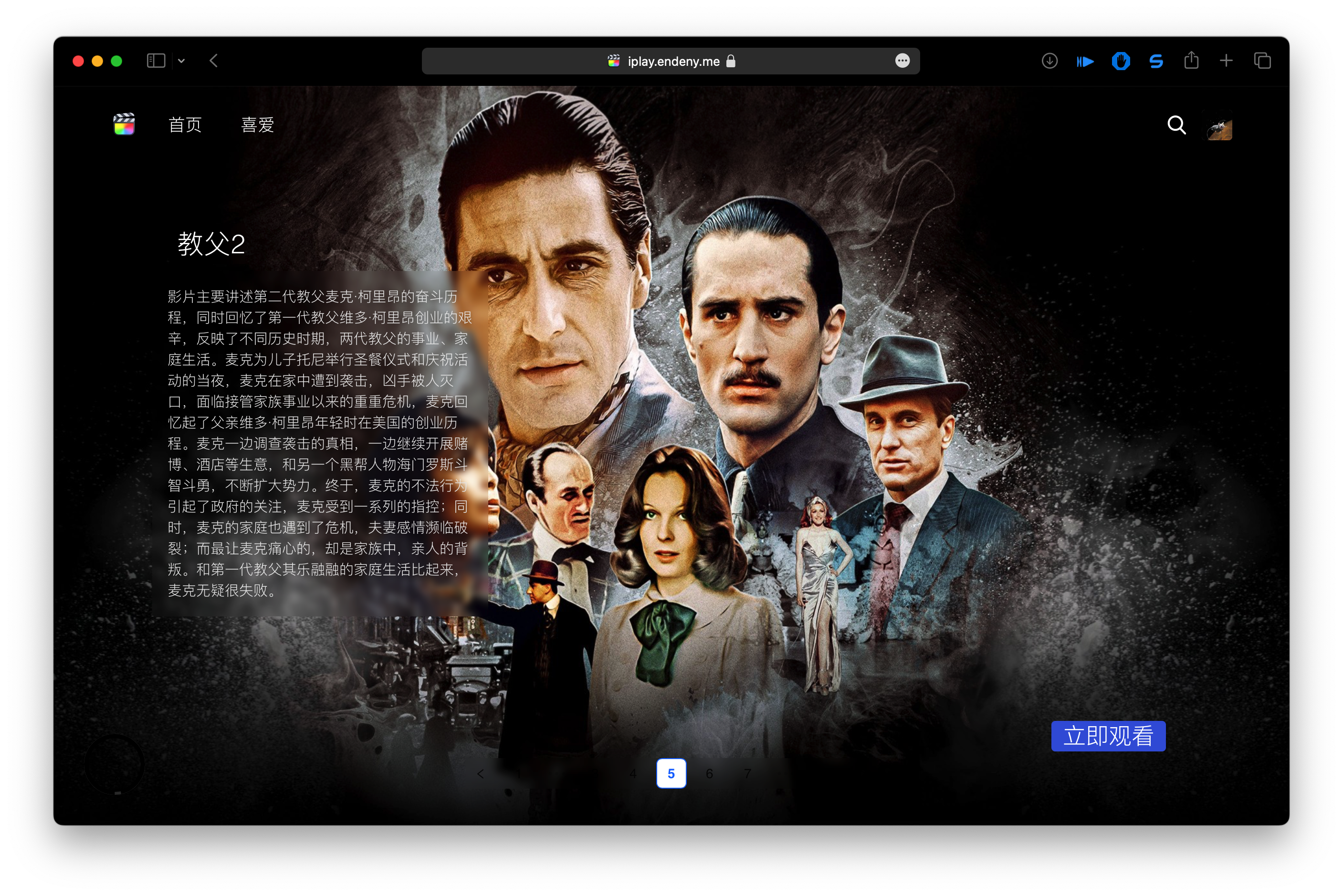Click the blue play-speed extension icon

pyautogui.click(x=1085, y=61)
